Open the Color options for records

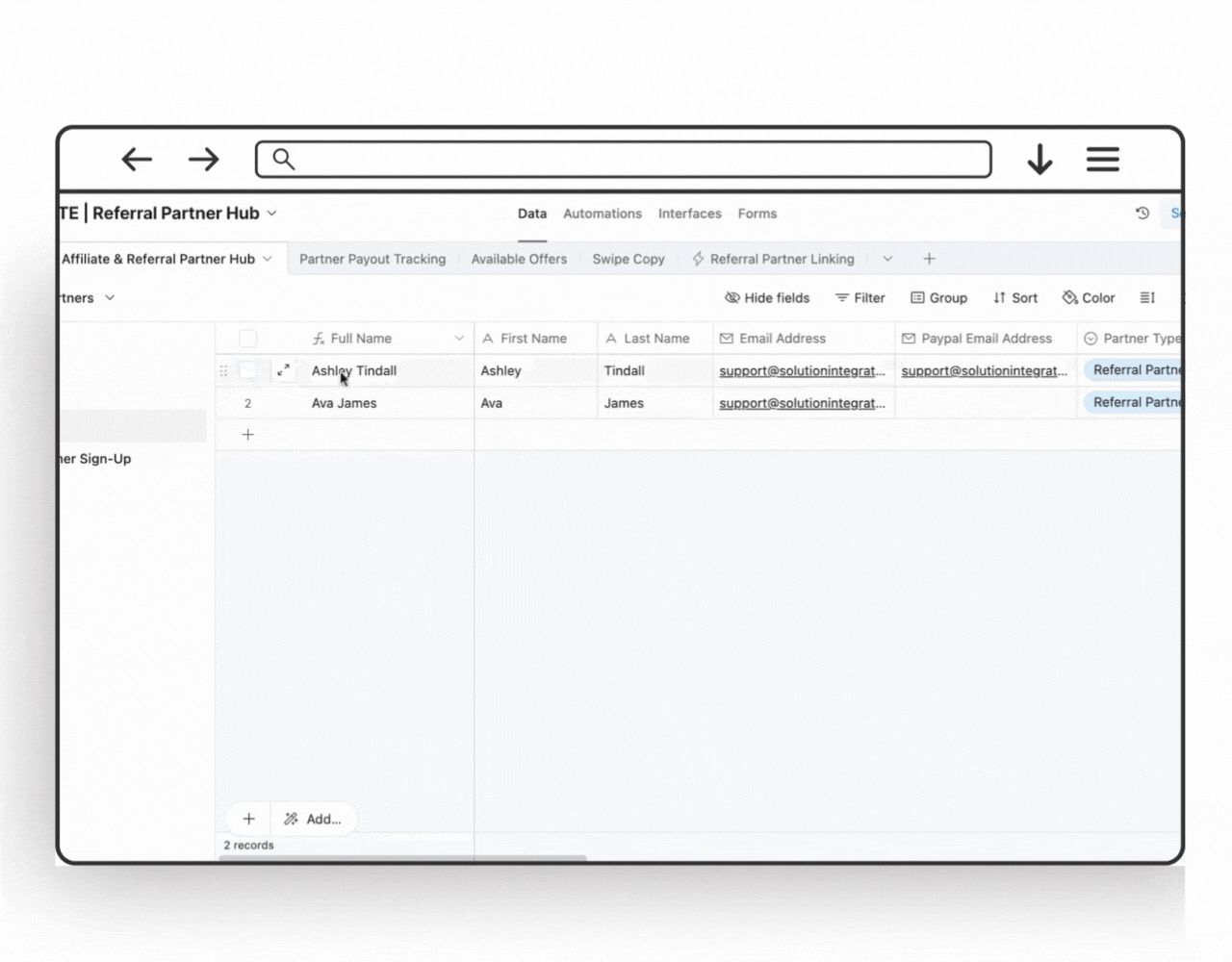tap(1088, 298)
